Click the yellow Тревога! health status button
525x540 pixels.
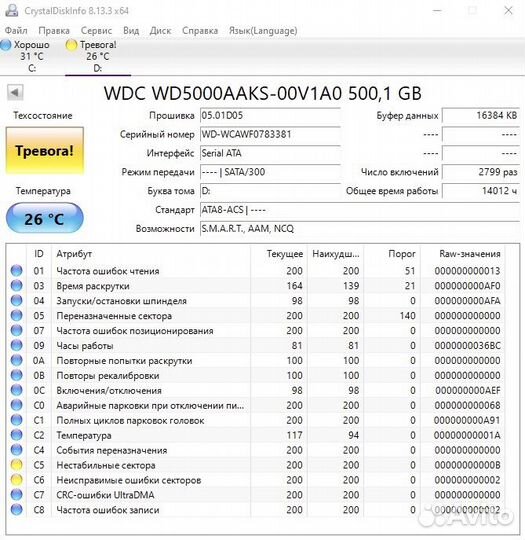(x=44, y=150)
